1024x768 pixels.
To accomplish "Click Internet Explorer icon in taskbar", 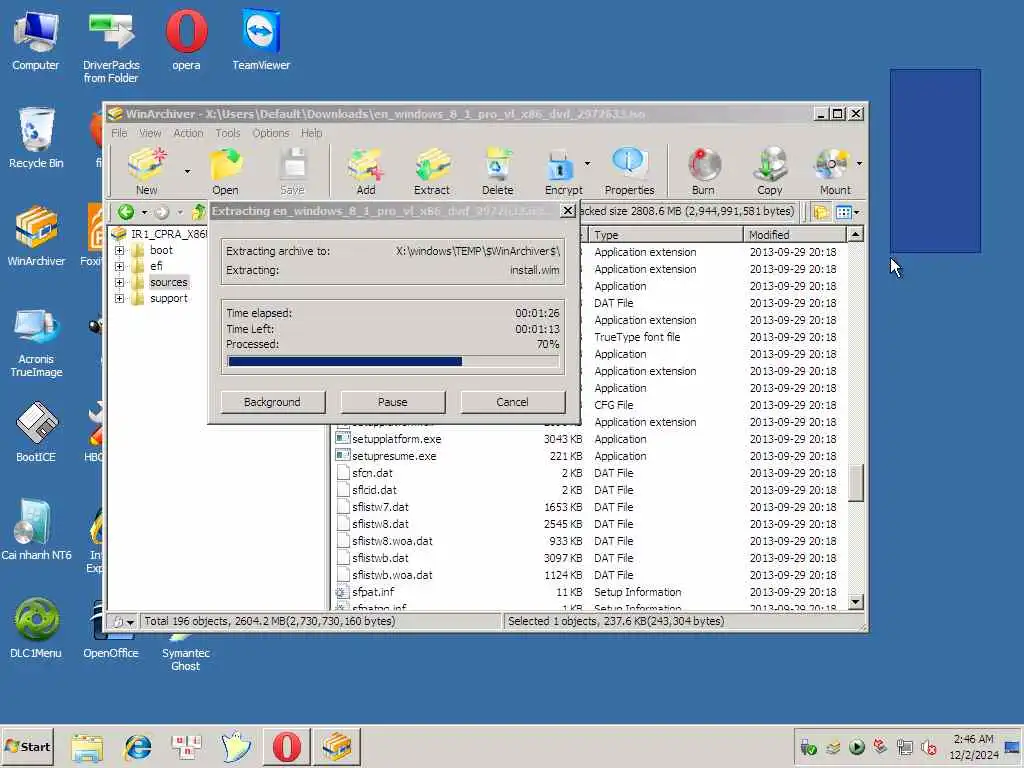I will pos(138,746).
